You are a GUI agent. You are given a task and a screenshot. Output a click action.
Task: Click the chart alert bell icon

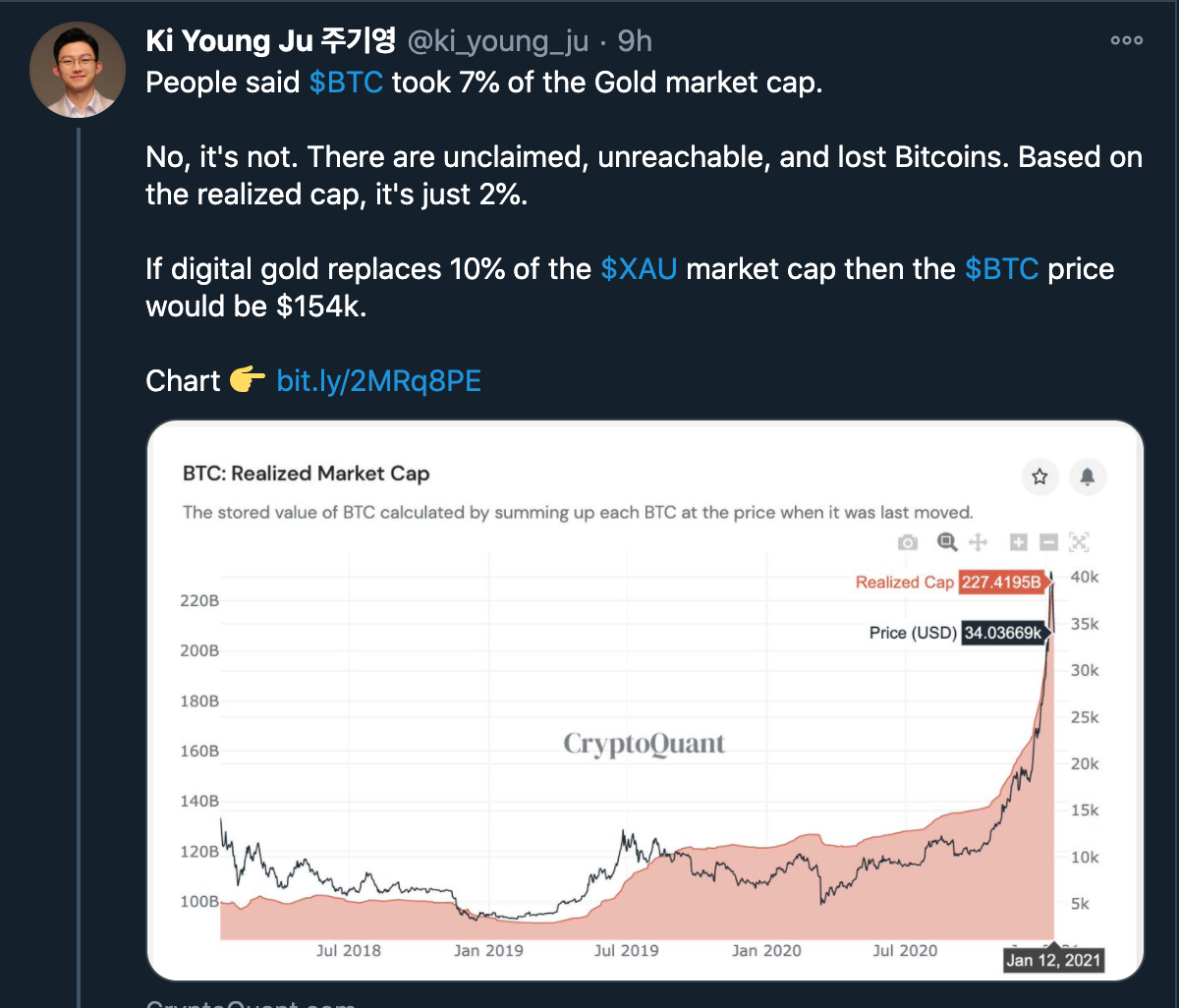(1088, 477)
